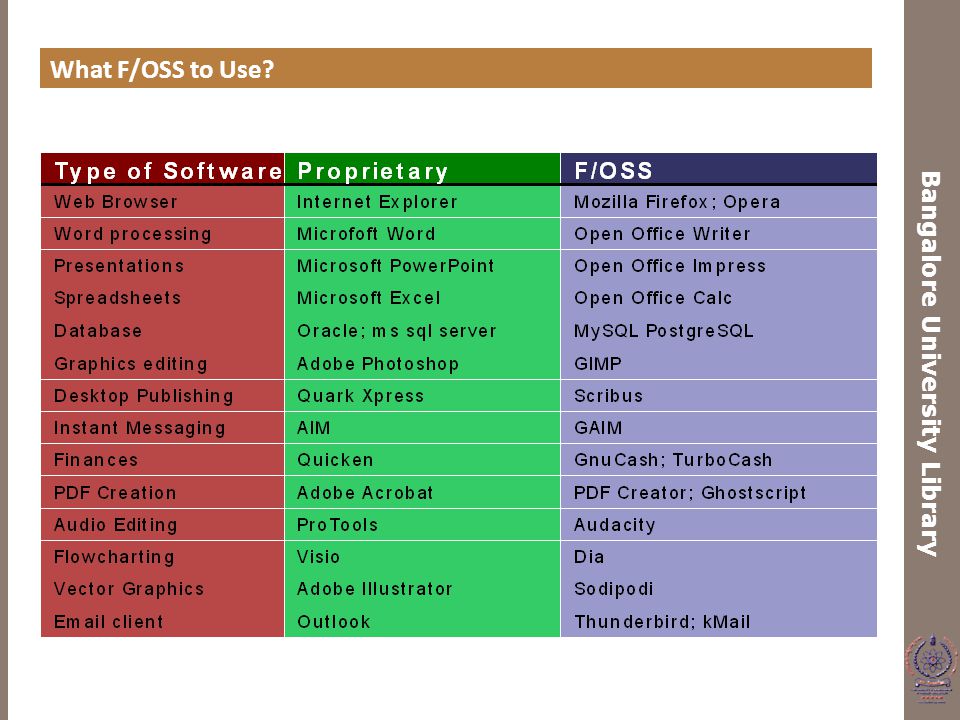The height and width of the screenshot is (720, 960).
Task: Click the 'Bangalore University Library' sidebar text
Action: (929, 364)
